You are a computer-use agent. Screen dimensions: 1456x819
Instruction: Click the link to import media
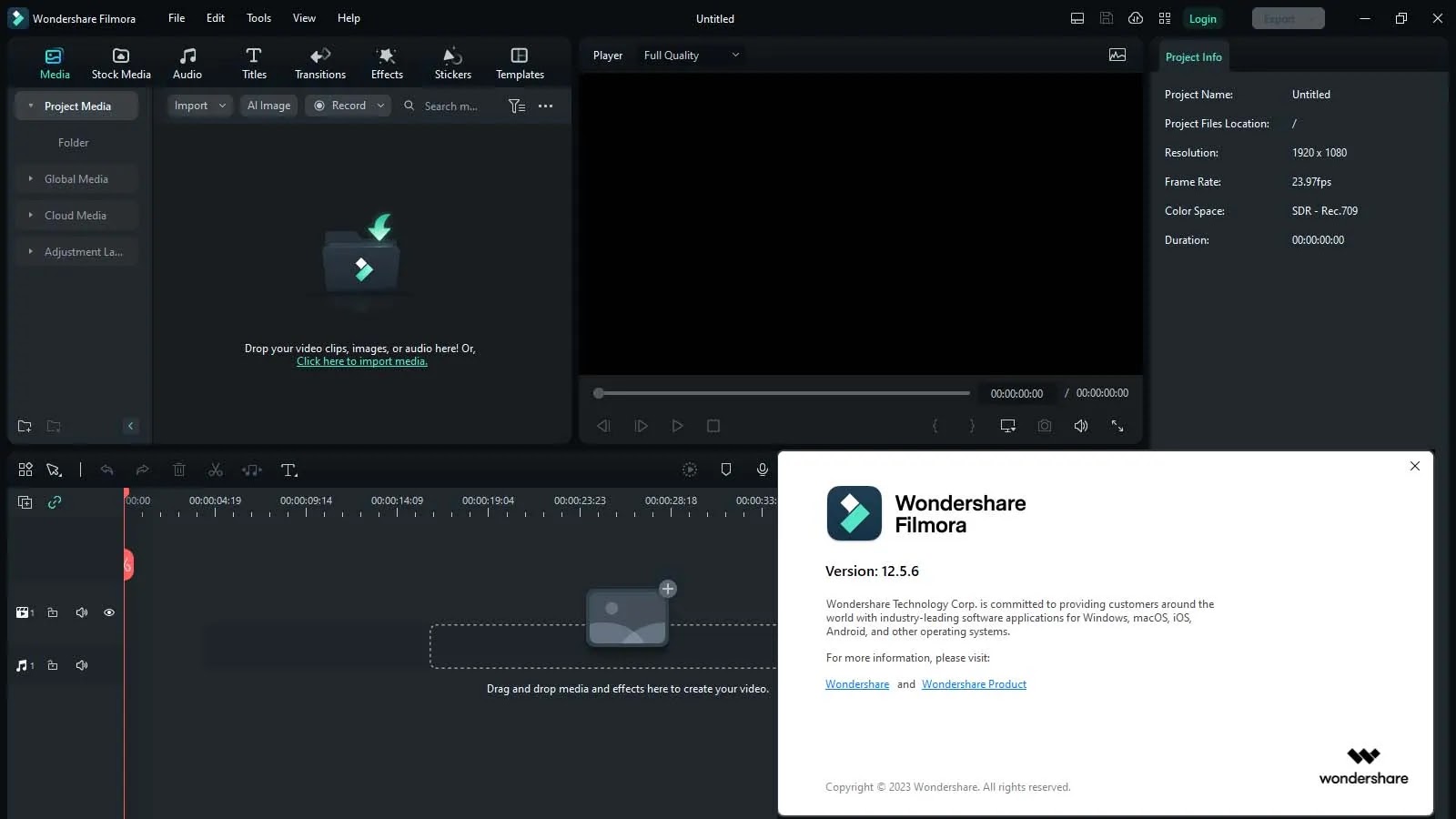tap(361, 361)
